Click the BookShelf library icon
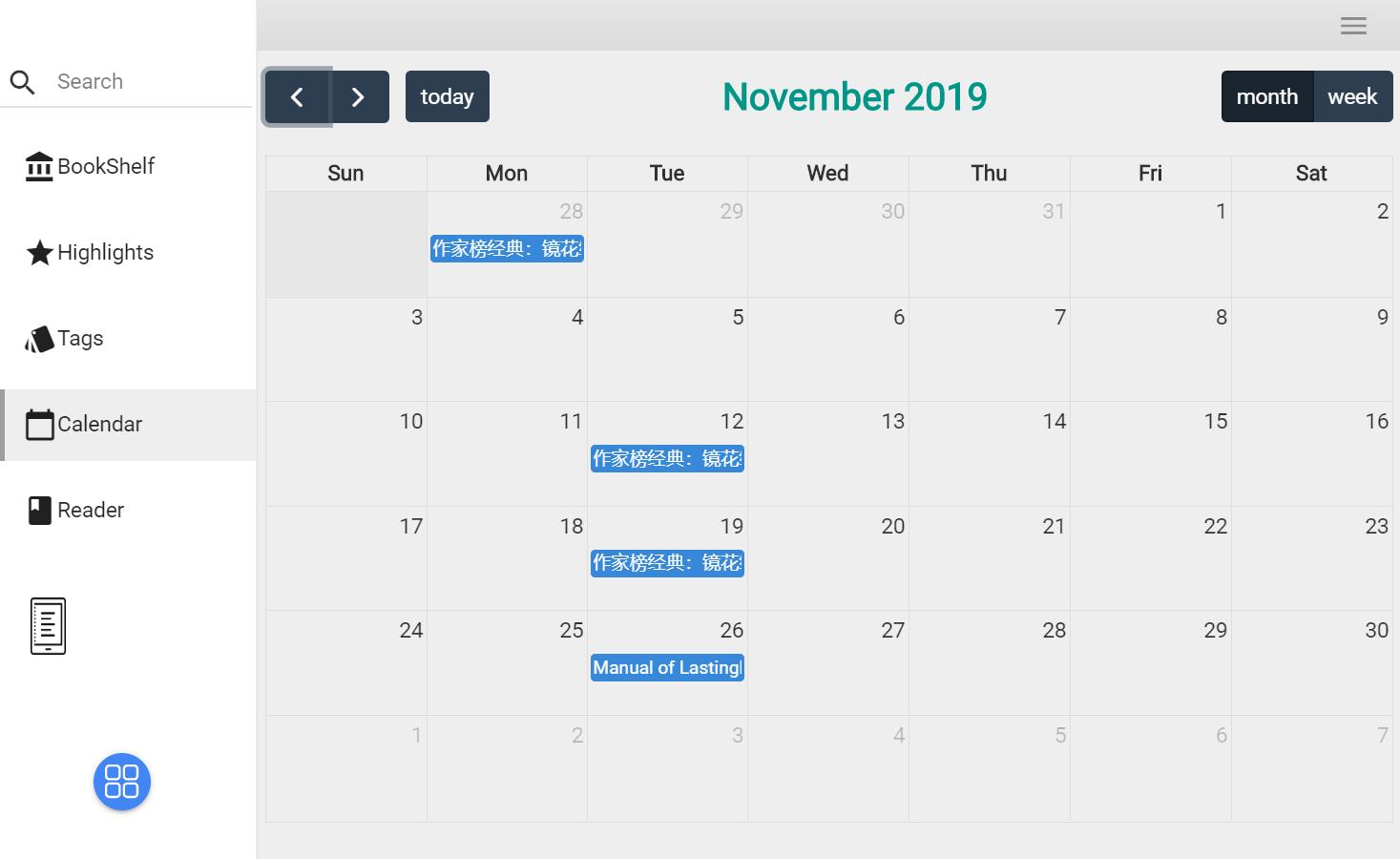 coord(39,166)
